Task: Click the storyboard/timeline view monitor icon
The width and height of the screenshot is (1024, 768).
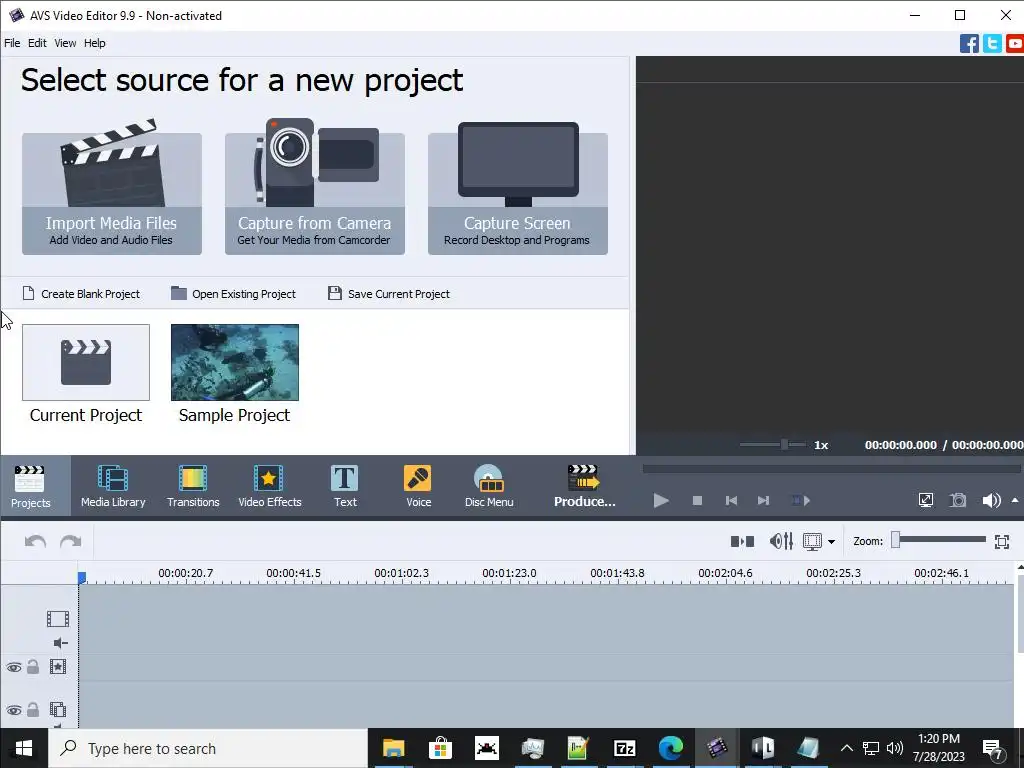Action: coord(812,541)
